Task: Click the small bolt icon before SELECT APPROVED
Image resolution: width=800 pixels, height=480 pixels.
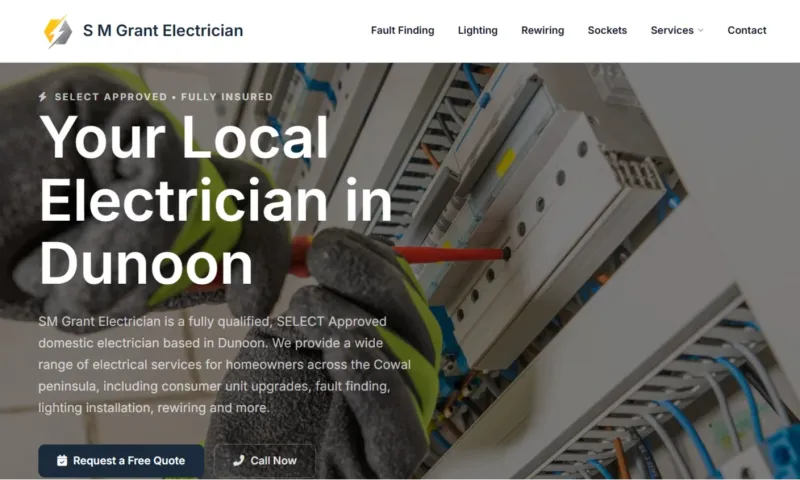Action: 43,96
